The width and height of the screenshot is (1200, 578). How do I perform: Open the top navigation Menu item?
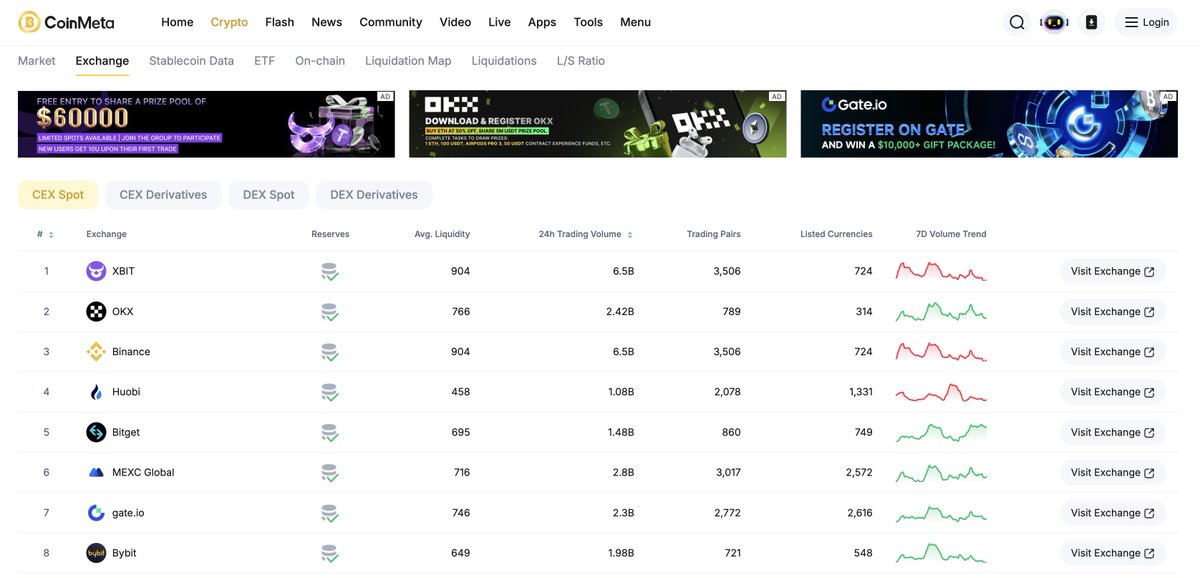(x=635, y=22)
